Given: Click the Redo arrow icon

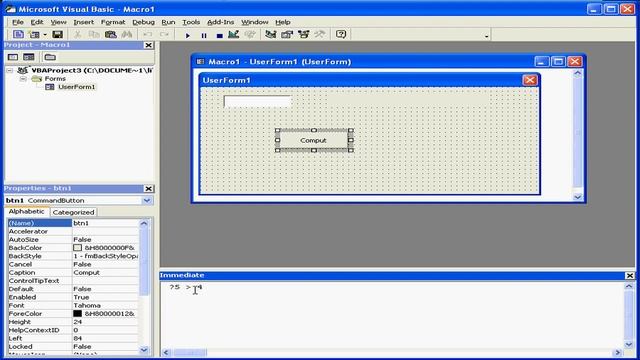Looking at the screenshot, I should pyautogui.click(x=164, y=35).
